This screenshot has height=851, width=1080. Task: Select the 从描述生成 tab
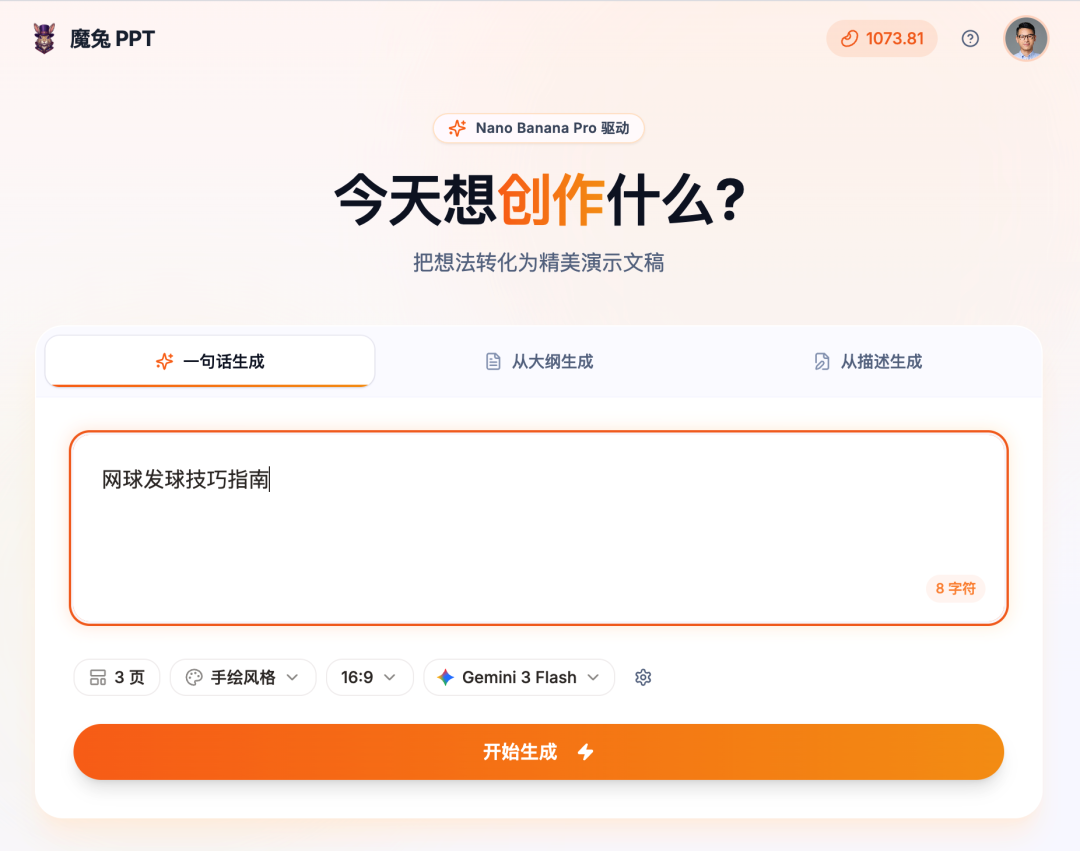[868, 362]
